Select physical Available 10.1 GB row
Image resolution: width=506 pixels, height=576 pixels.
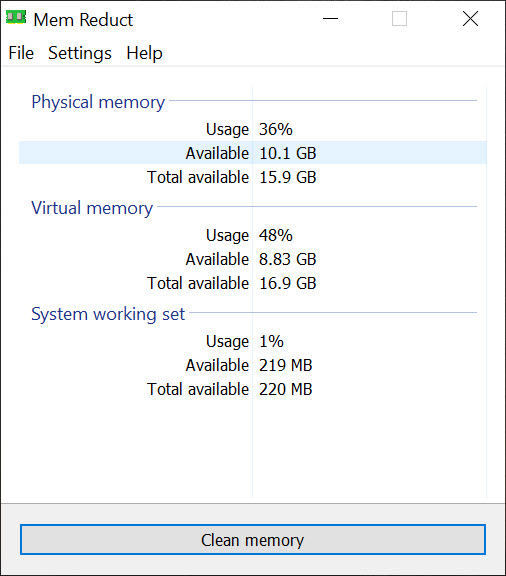click(253, 153)
